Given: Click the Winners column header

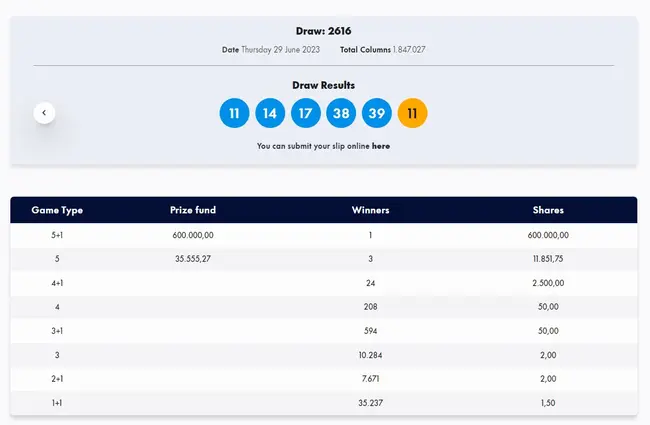Looking at the screenshot, I should 370,210.
